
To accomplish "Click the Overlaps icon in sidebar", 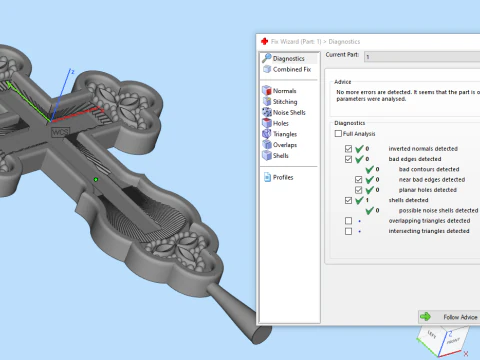I will click(267, 144).
